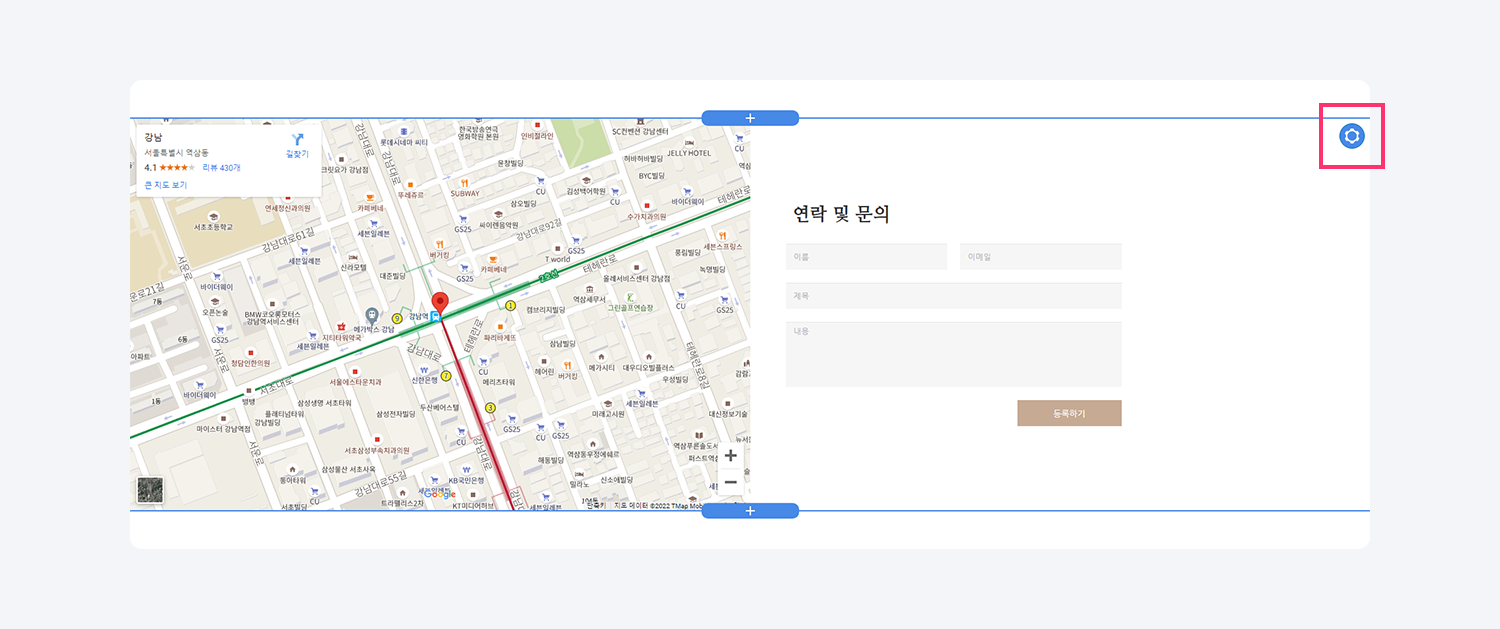
Task: Add a block below using bottom plus
Action: pos(750,511)
